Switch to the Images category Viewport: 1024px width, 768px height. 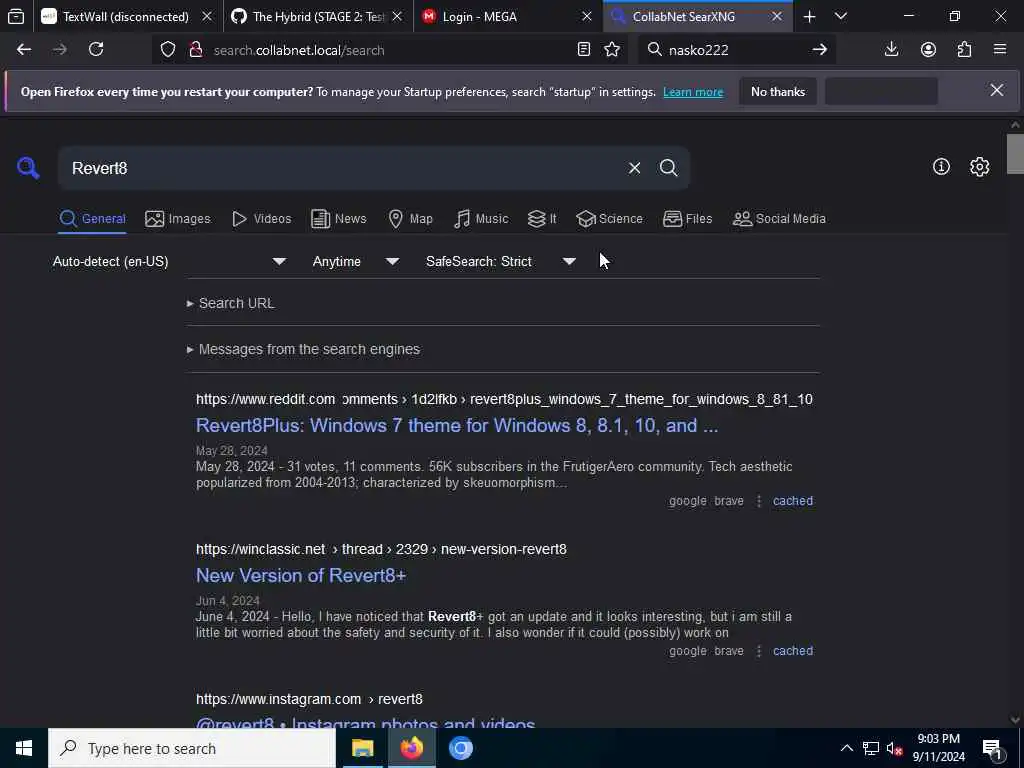point(178,219)
